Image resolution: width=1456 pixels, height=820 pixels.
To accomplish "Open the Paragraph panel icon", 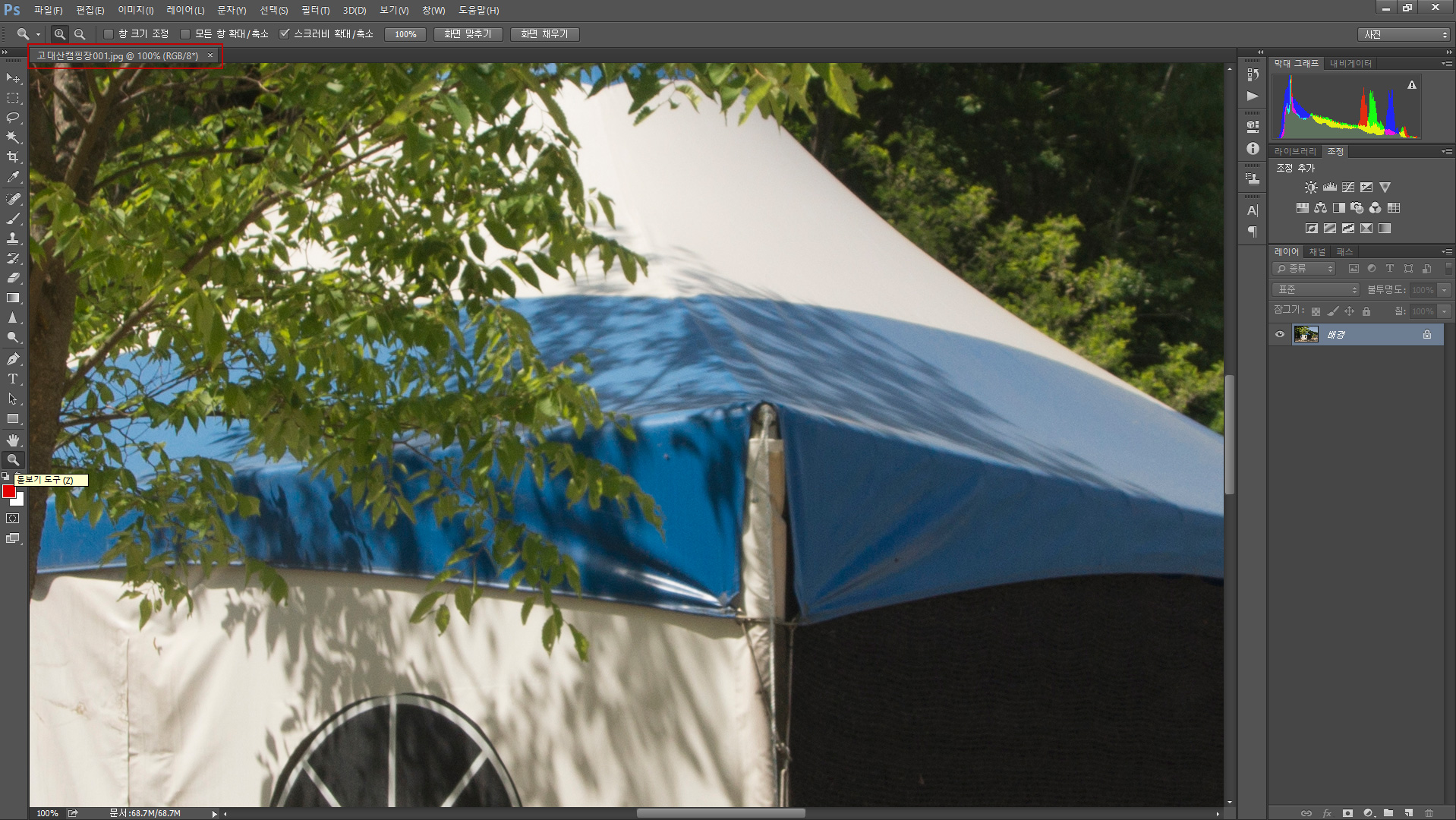I will [x=1253, y=232].
